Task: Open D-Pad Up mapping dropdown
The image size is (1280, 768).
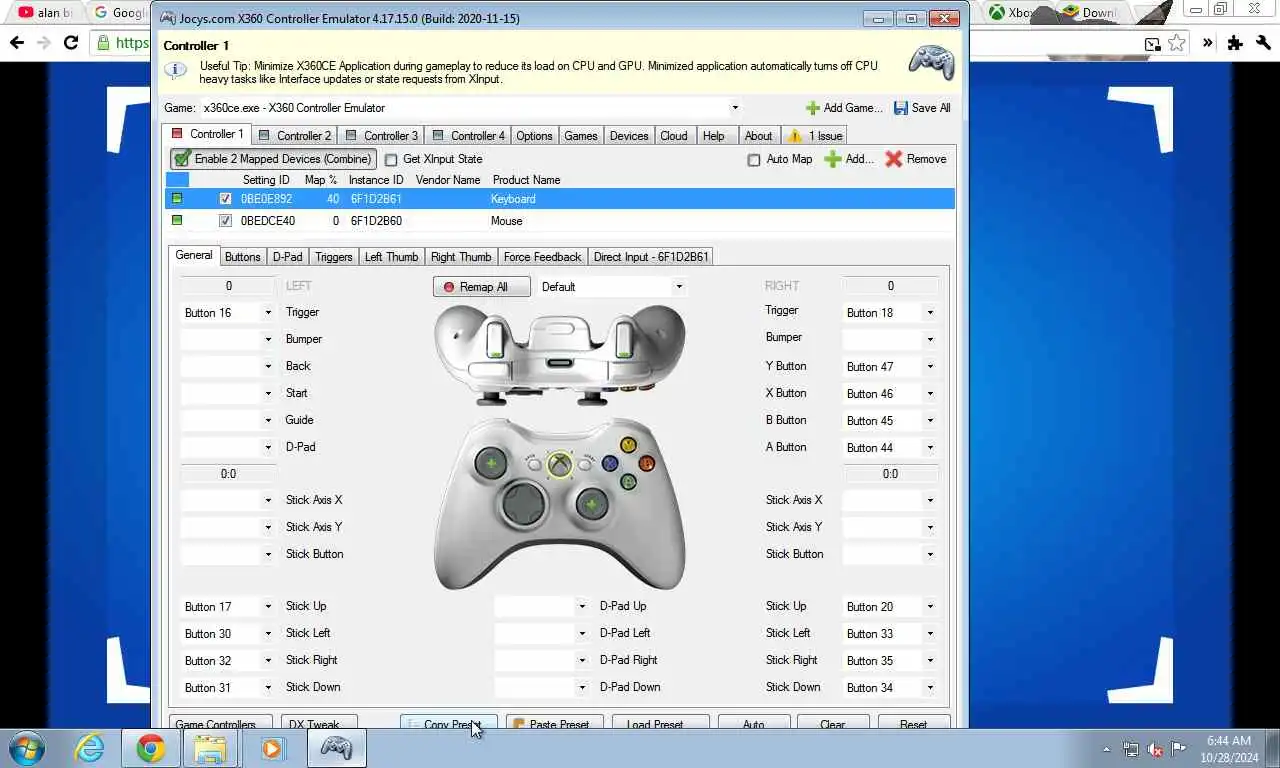Action: [x=582, y=607]
